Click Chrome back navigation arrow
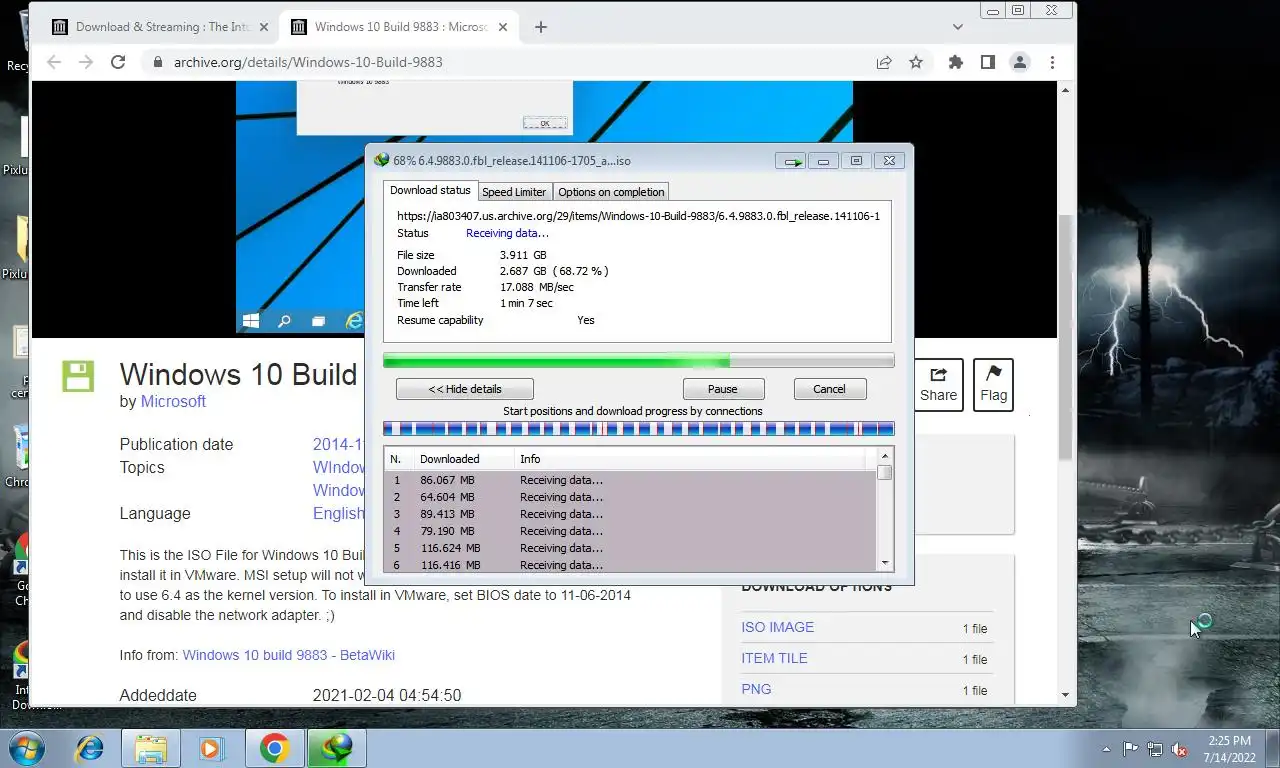 coord(54,62)
